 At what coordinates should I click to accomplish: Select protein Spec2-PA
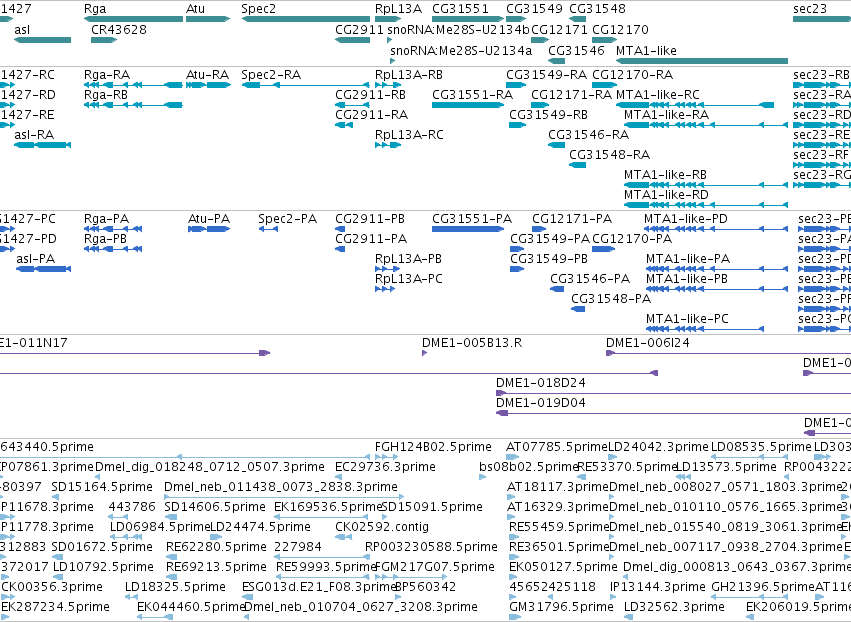[x=268, y=229]
